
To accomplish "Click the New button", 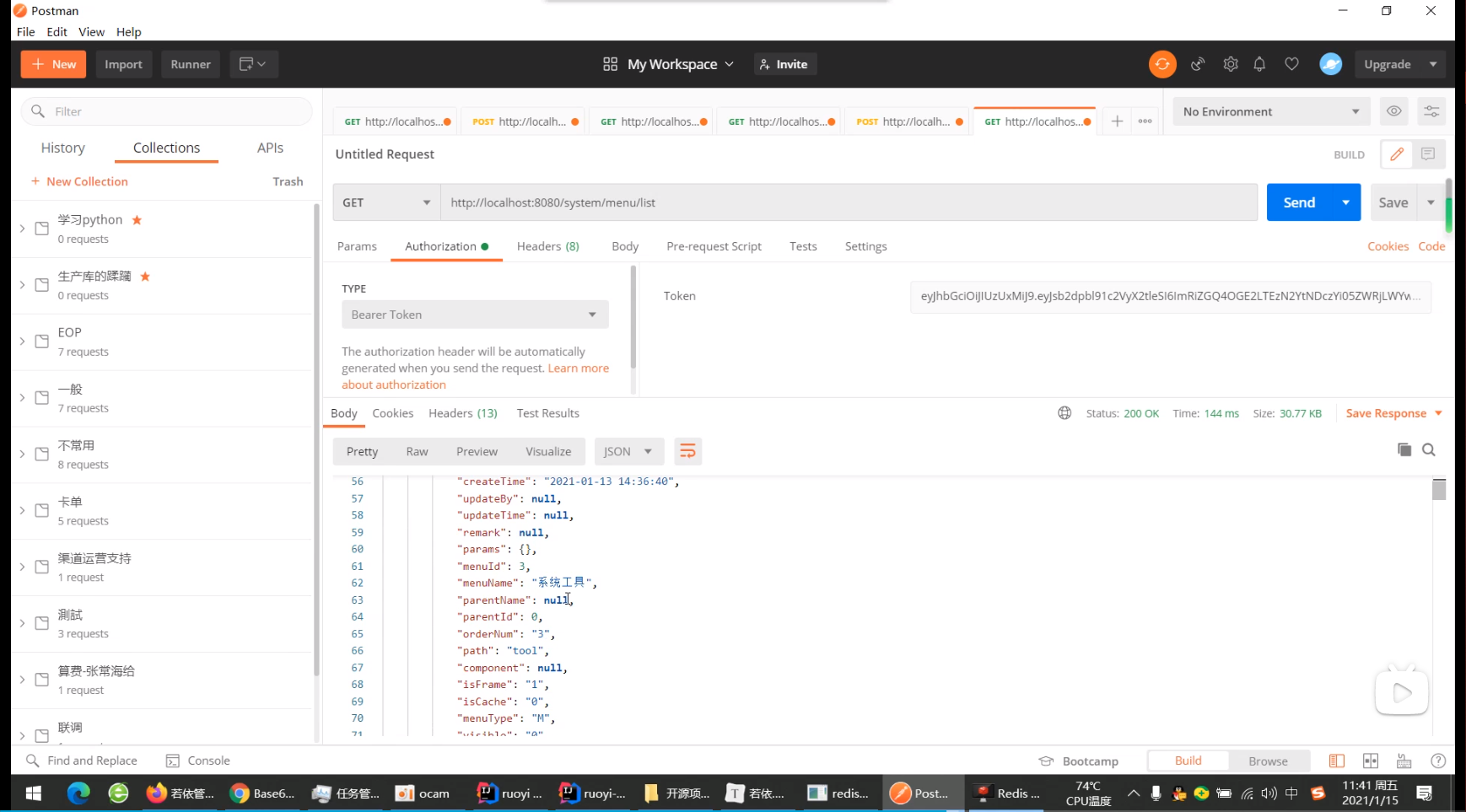I will (x=53, y=64).
